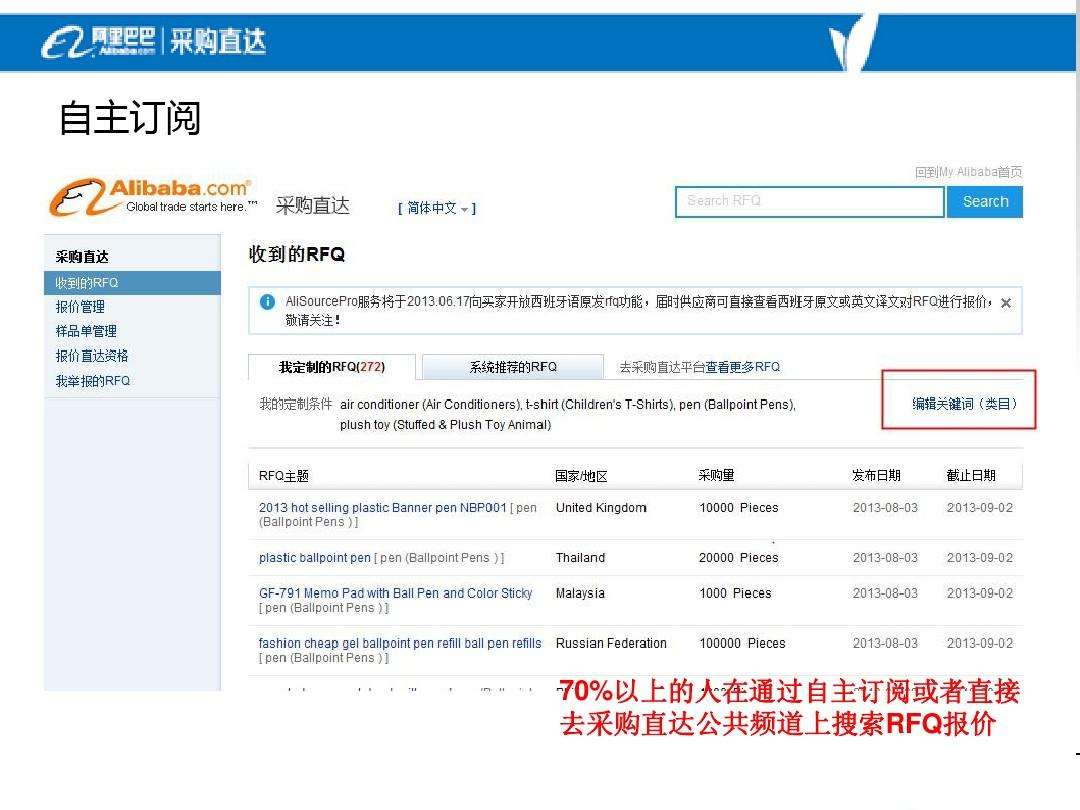The image size is (1080, 810).
Task: Click the blue Search button
Action: click(x=985, y=202)
